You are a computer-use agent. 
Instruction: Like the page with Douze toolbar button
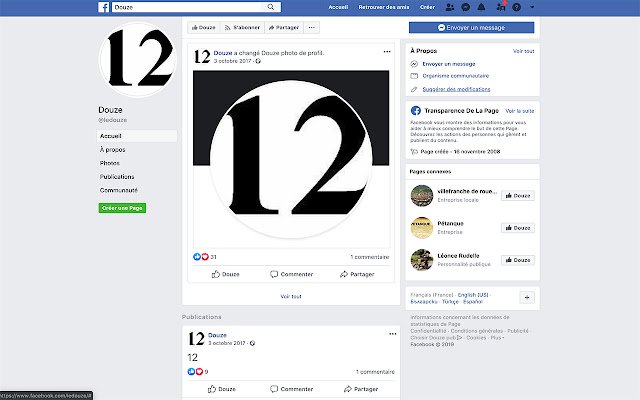[x=204, y=27]
